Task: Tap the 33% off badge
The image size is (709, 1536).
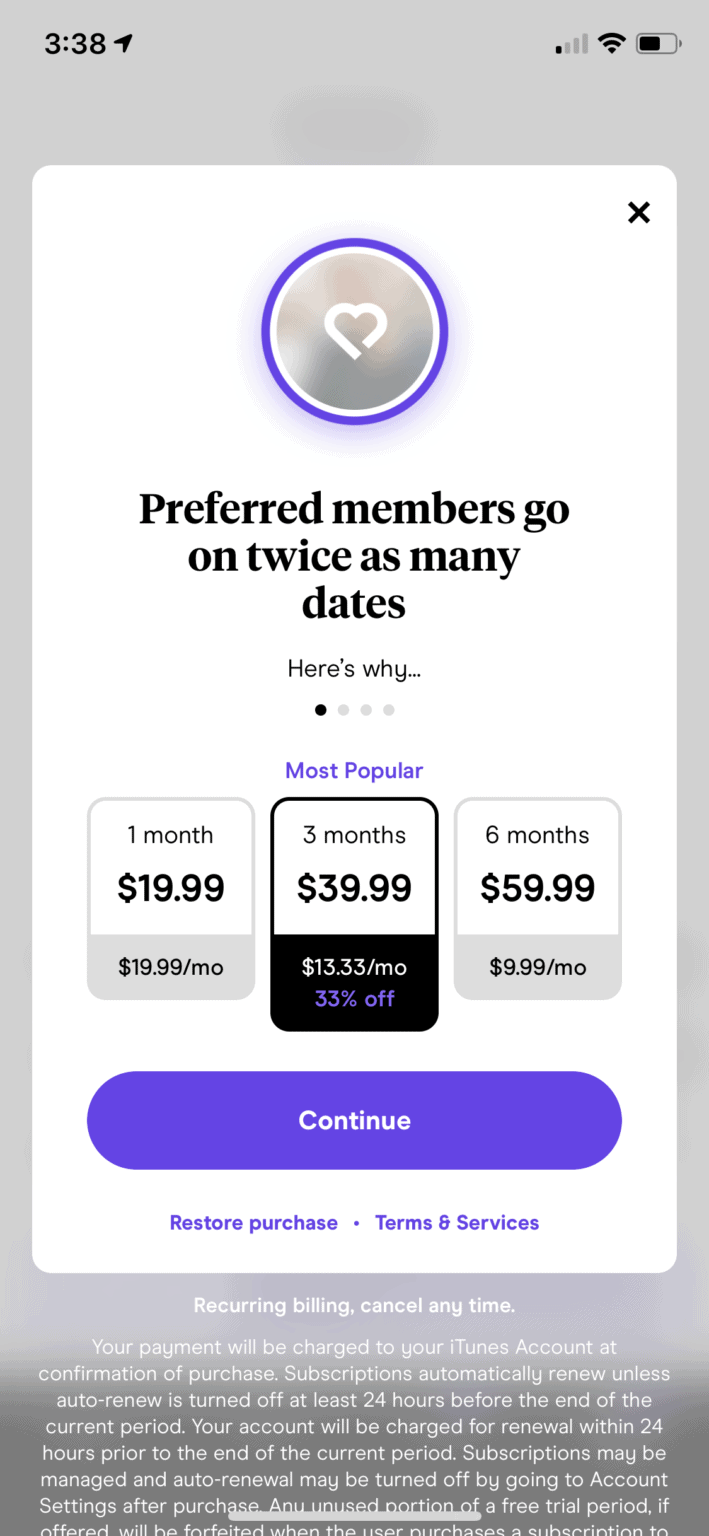Action: tap(354, 997)
